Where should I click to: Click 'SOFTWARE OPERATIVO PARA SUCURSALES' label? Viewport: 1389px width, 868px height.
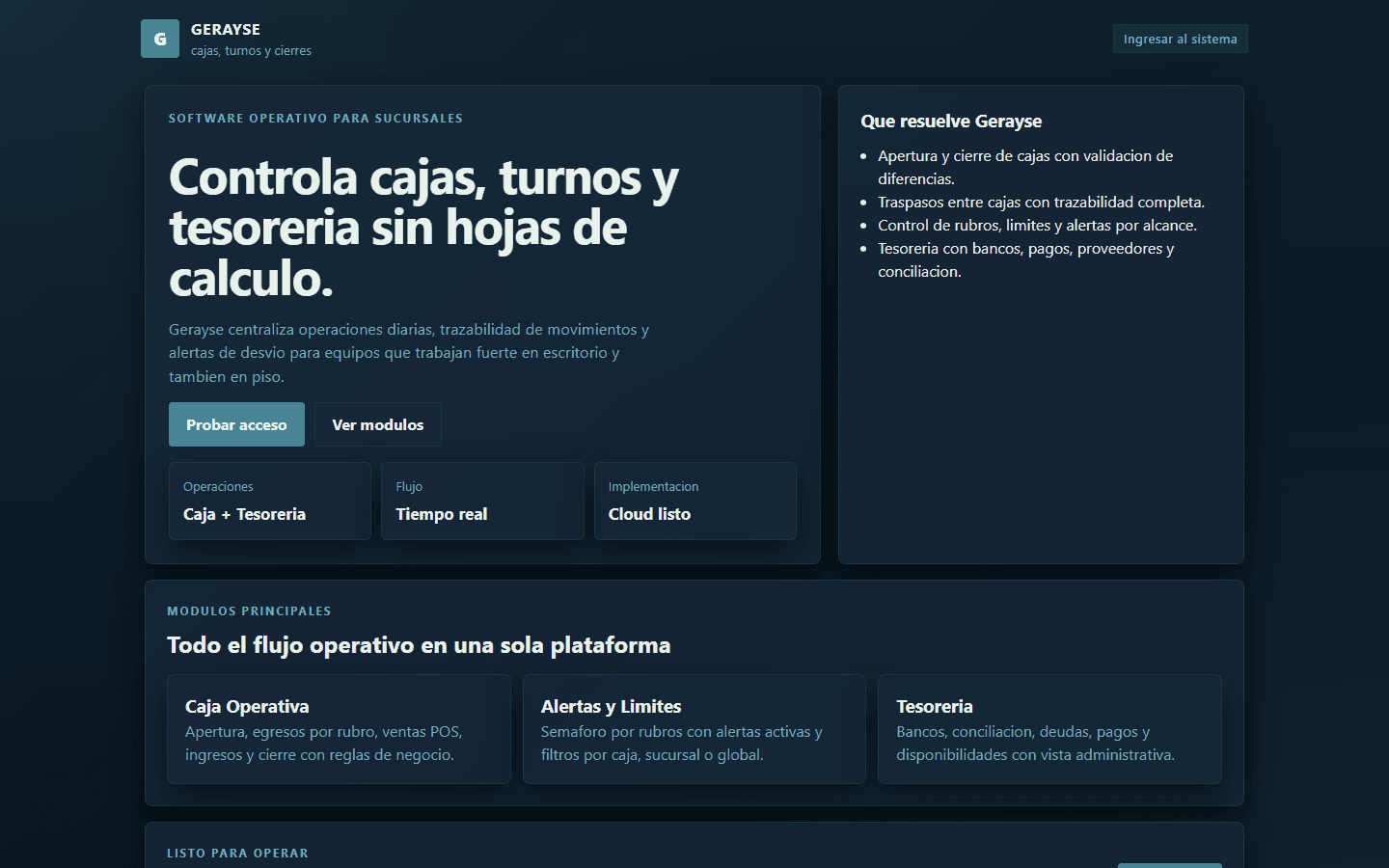tap(315, 118)
